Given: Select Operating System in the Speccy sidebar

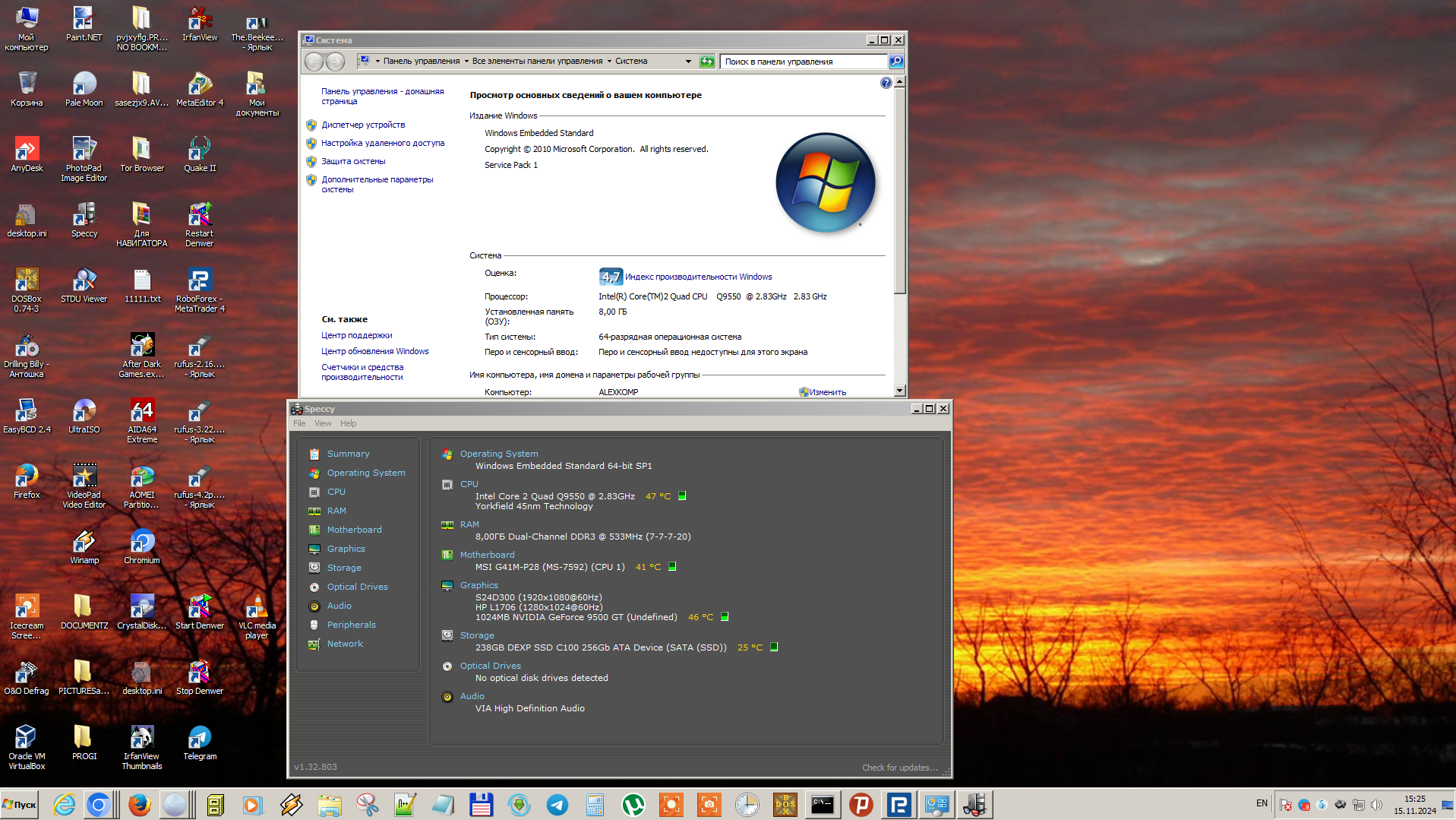Looking at the screenshot, I should tap(366, 473).
